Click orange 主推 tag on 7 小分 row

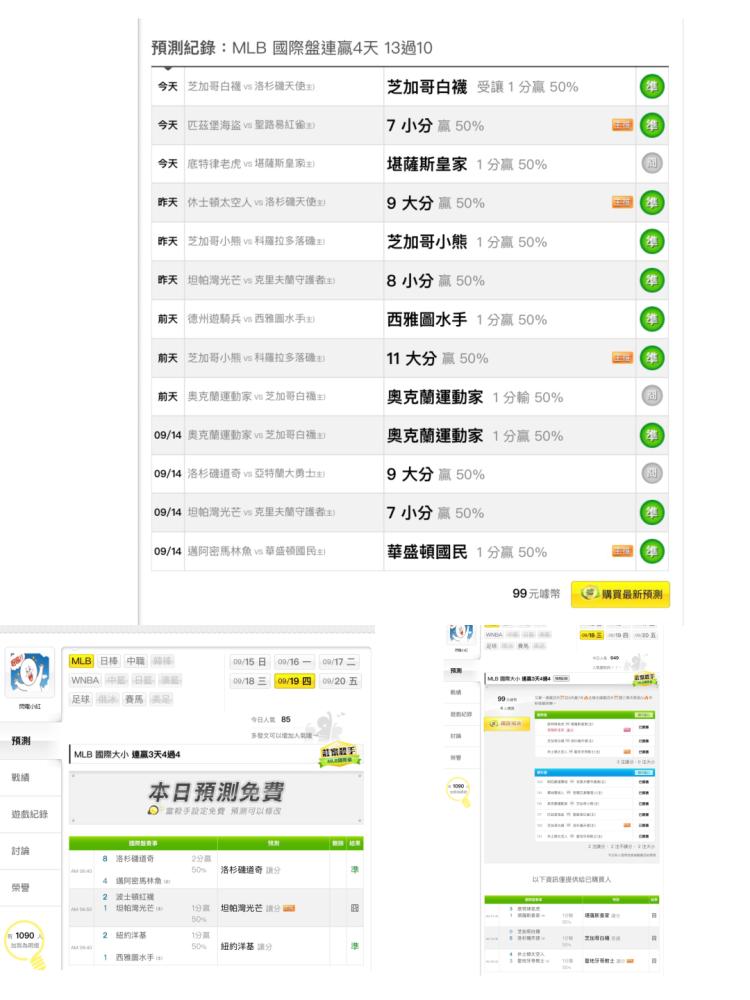[622, 125]
